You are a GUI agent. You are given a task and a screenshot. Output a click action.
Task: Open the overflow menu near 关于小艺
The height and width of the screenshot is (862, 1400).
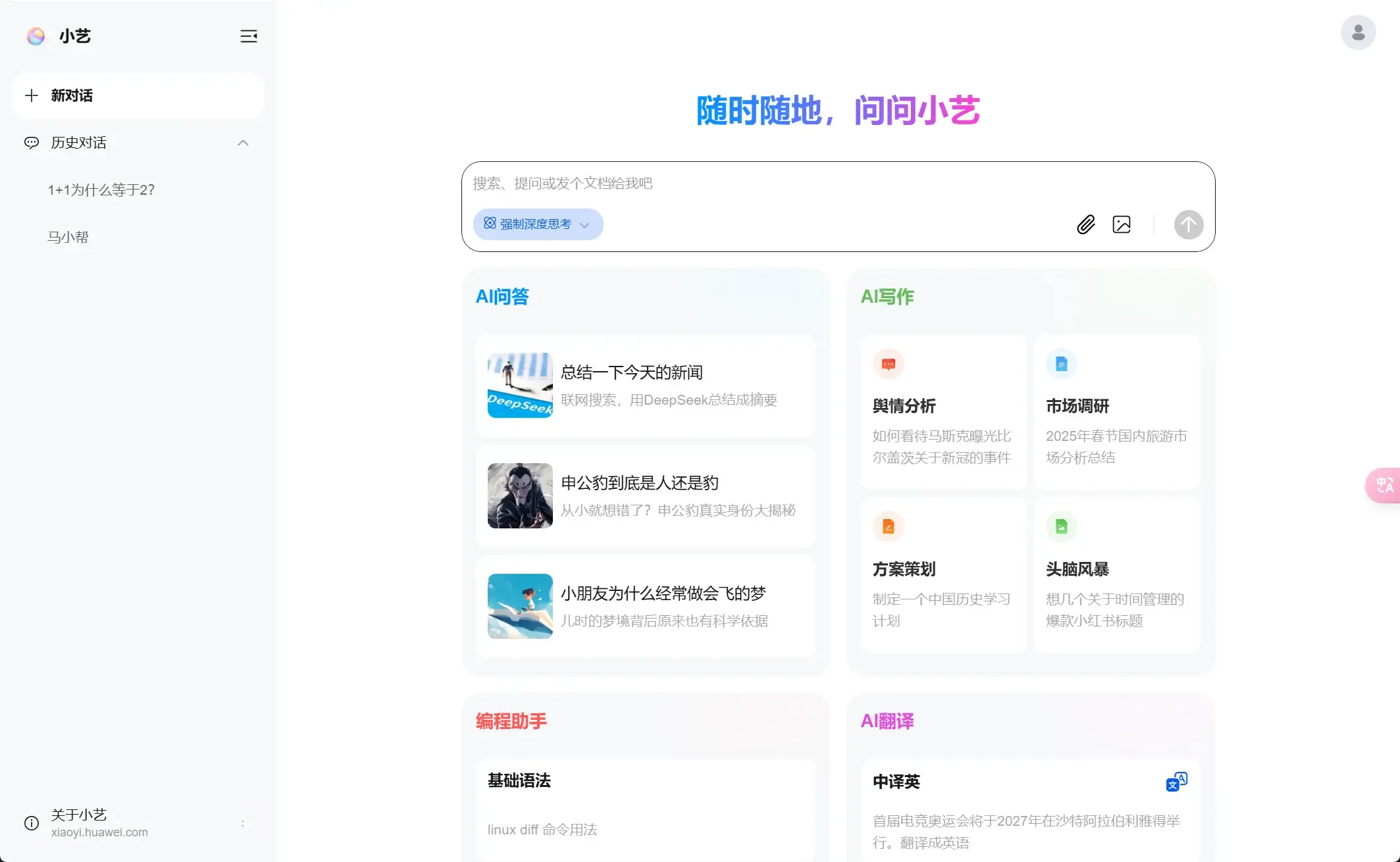[x=243, y=823]
